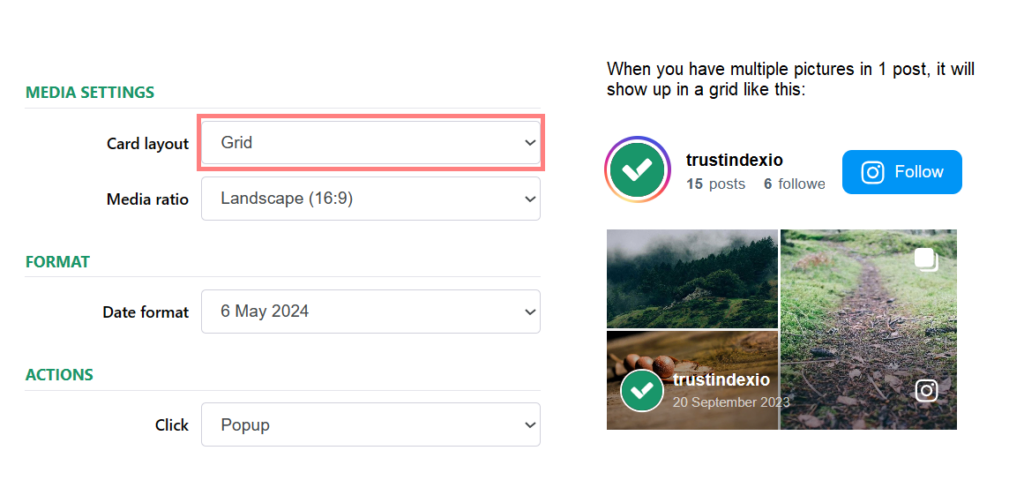The image size is (1024, 503).
Task: Click the 20 September 2023 post date
Action: tap(730, 402)
